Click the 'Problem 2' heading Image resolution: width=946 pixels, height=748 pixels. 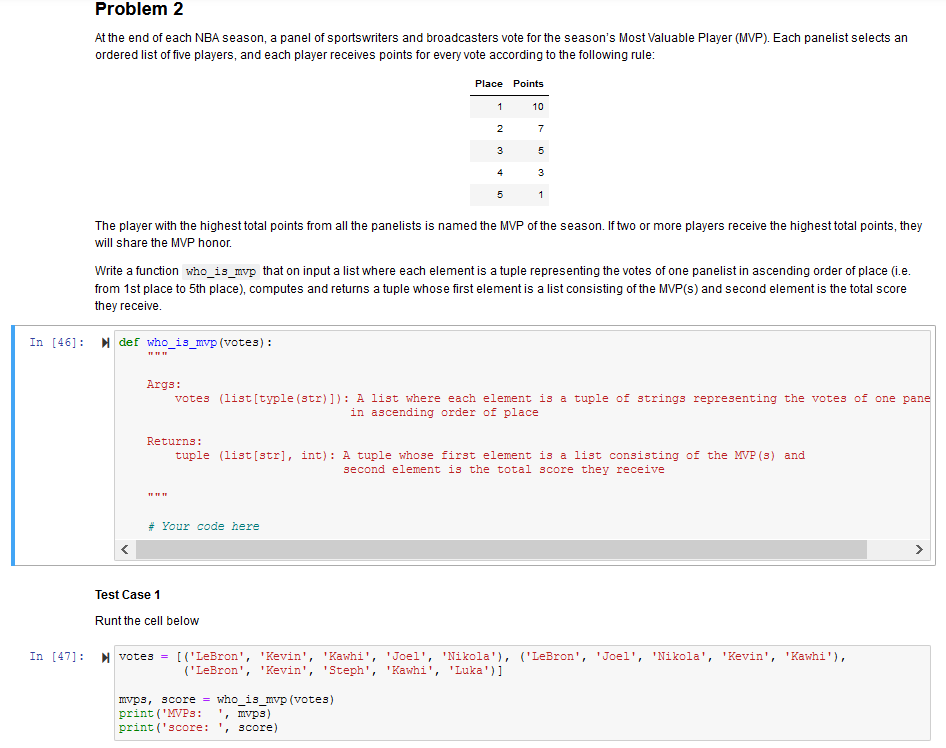coord(139,10)
